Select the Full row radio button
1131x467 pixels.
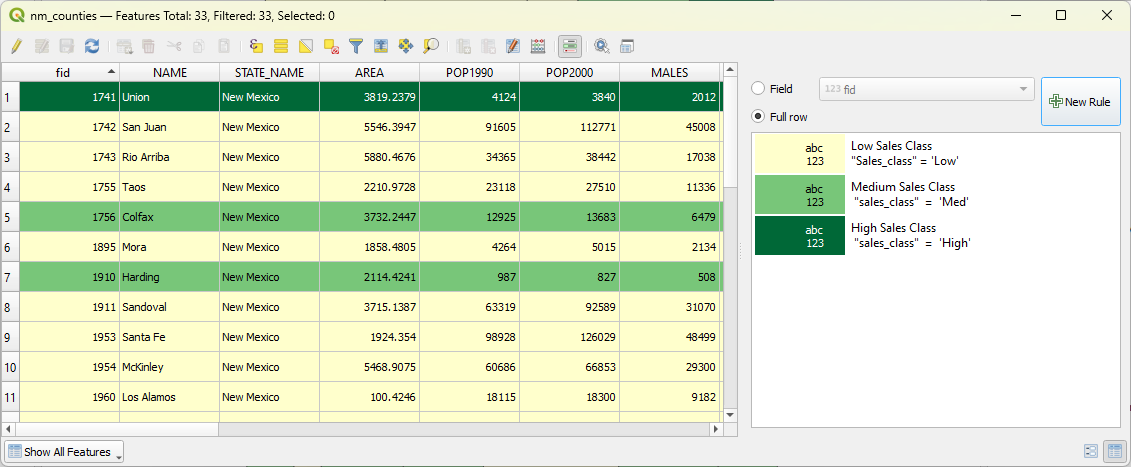tap(758, 116)
